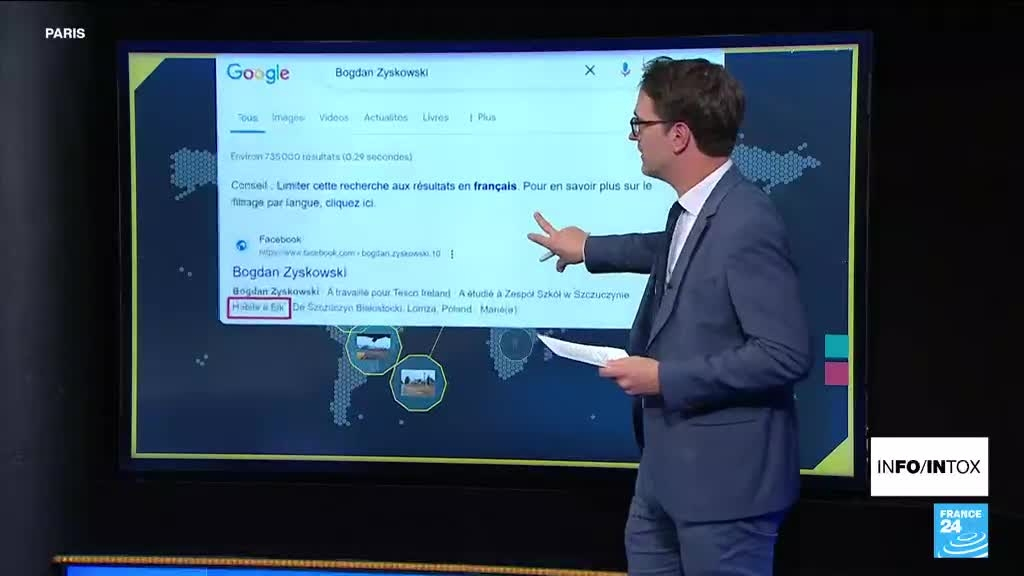Select the lower hexagon map photo thumbnail

pos(418,383)
